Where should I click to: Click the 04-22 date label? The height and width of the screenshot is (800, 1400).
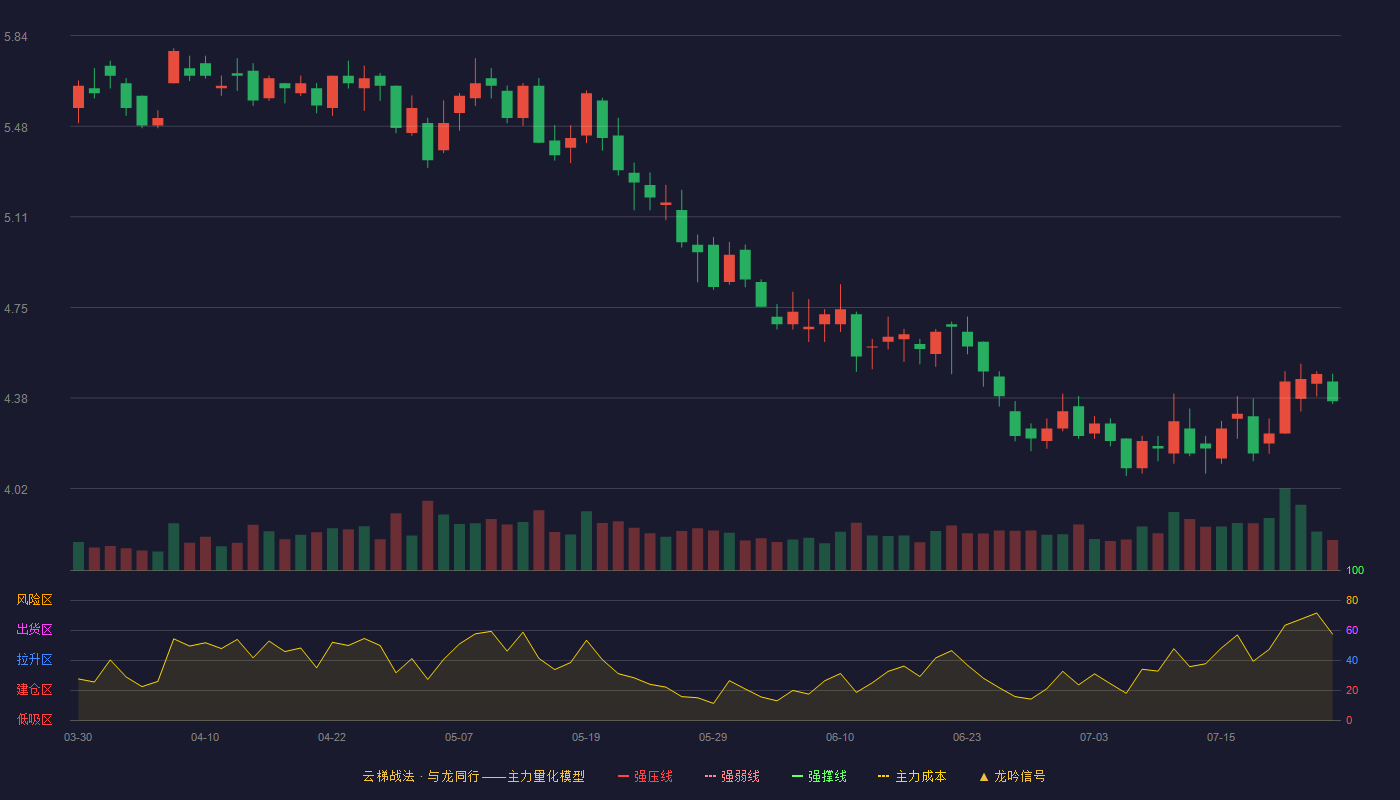point(332,737)
